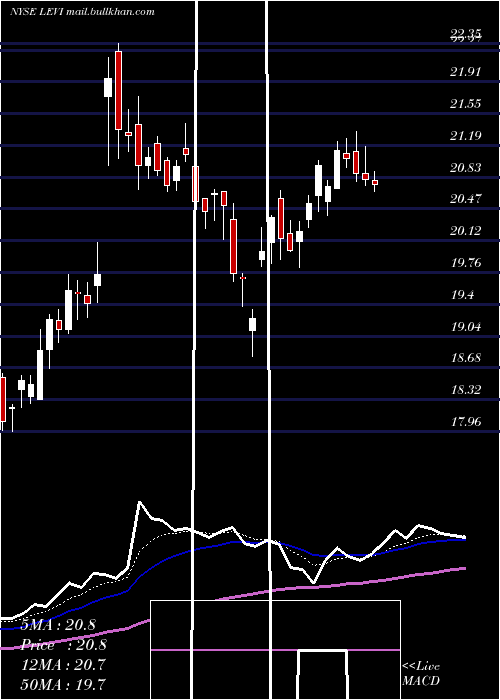Click the 19.04 price level label

(466, 327)
